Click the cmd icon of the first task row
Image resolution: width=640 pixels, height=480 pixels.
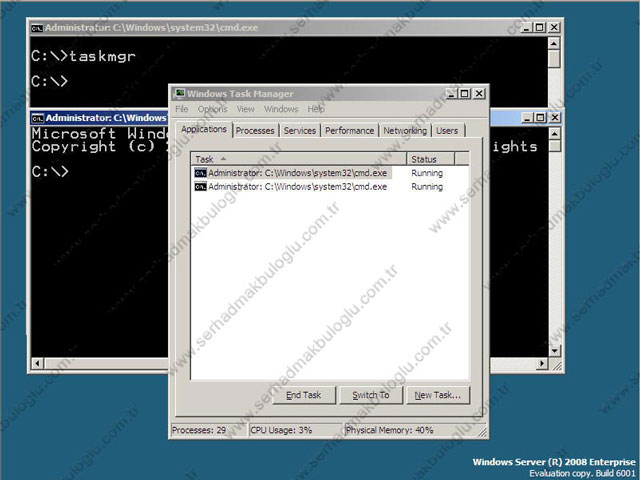coord(200,173)
